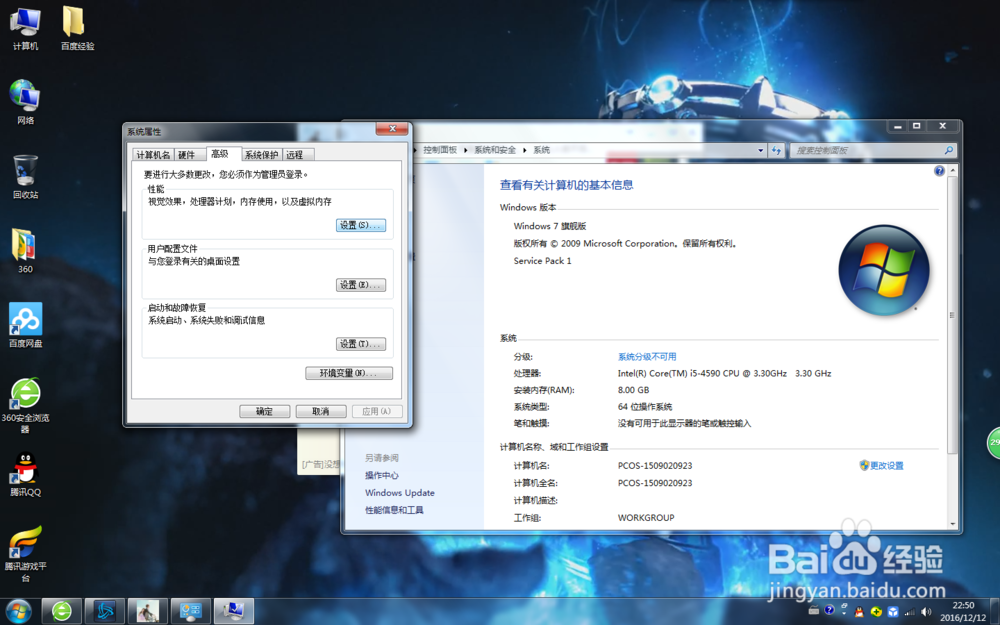Close the 系统属性 dialog
Screen dimensions: 1000x625
[x=392, y=129]
